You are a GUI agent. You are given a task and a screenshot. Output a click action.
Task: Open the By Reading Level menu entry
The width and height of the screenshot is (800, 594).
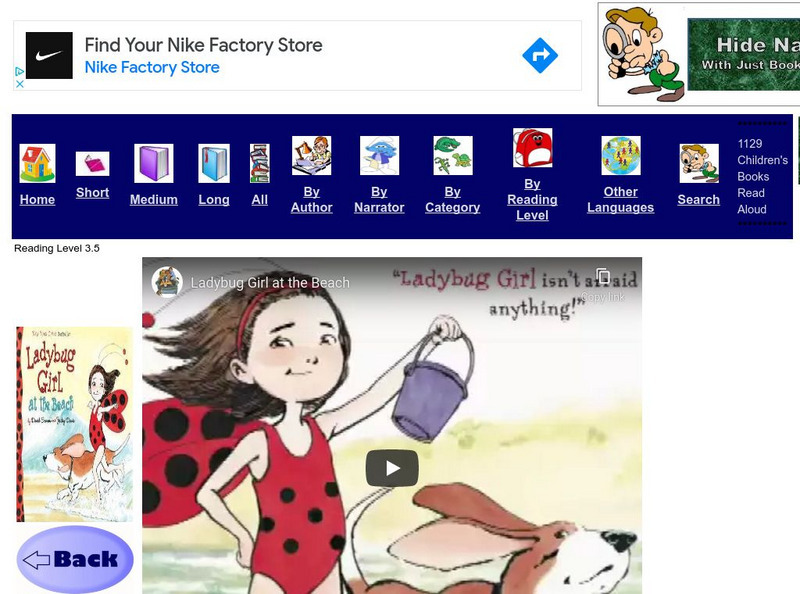click(x=532, y=199)
